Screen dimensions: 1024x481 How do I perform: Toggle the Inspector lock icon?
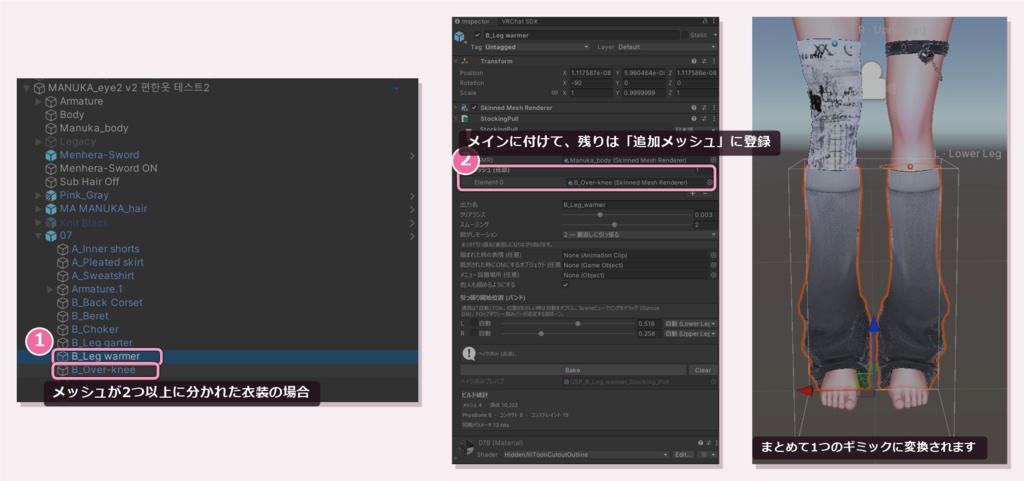coord(705,21)
